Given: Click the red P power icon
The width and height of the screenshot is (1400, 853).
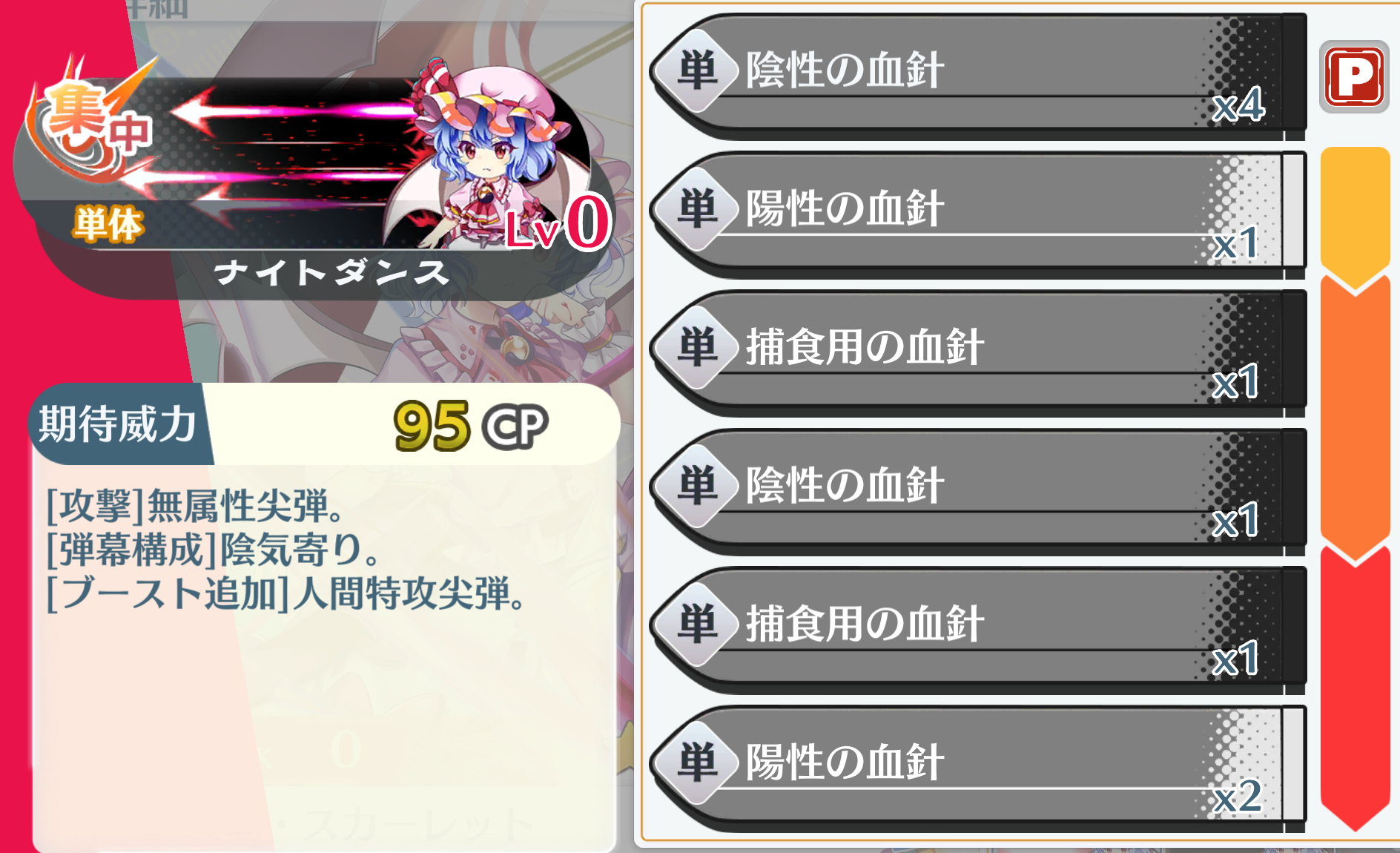Looking at the screenshot, I should pos(1354,76).
